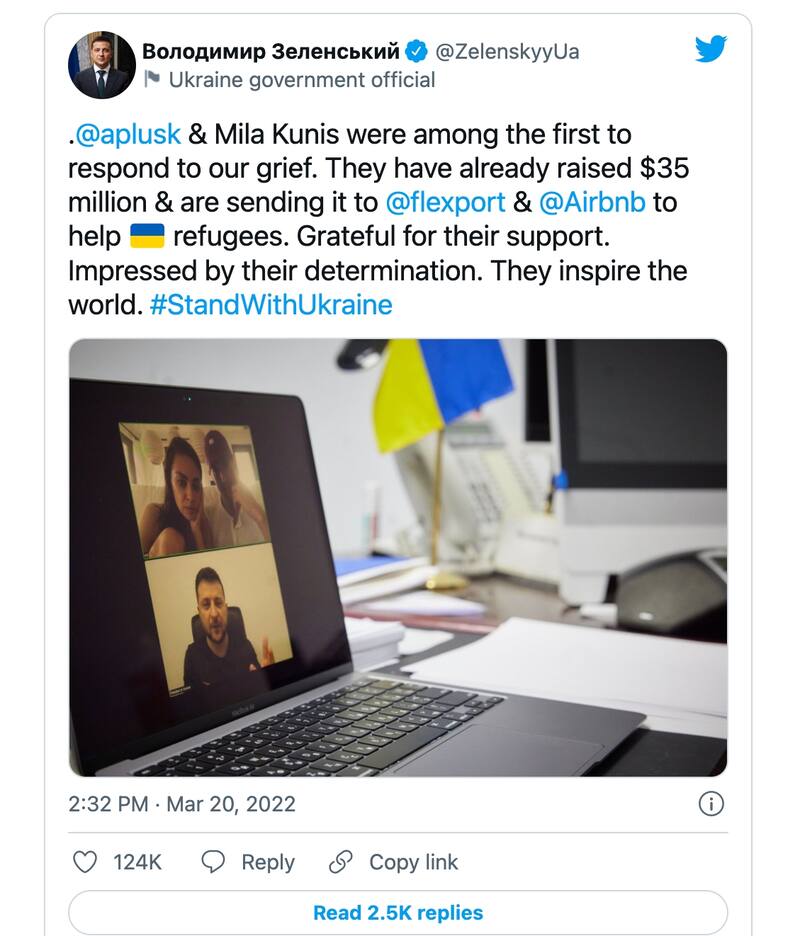The width and height of the screenshot is (800, 936).
Task: Click the grey government flag icon
Action: 152,80
